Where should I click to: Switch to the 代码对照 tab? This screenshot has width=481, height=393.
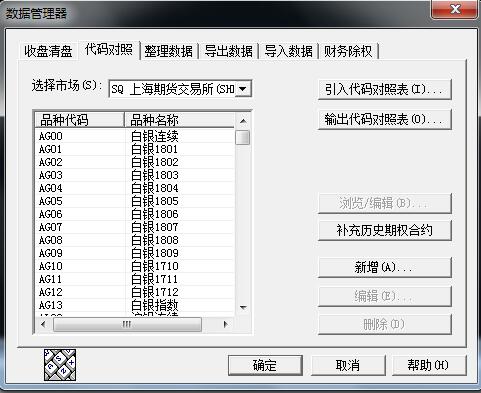109,50
